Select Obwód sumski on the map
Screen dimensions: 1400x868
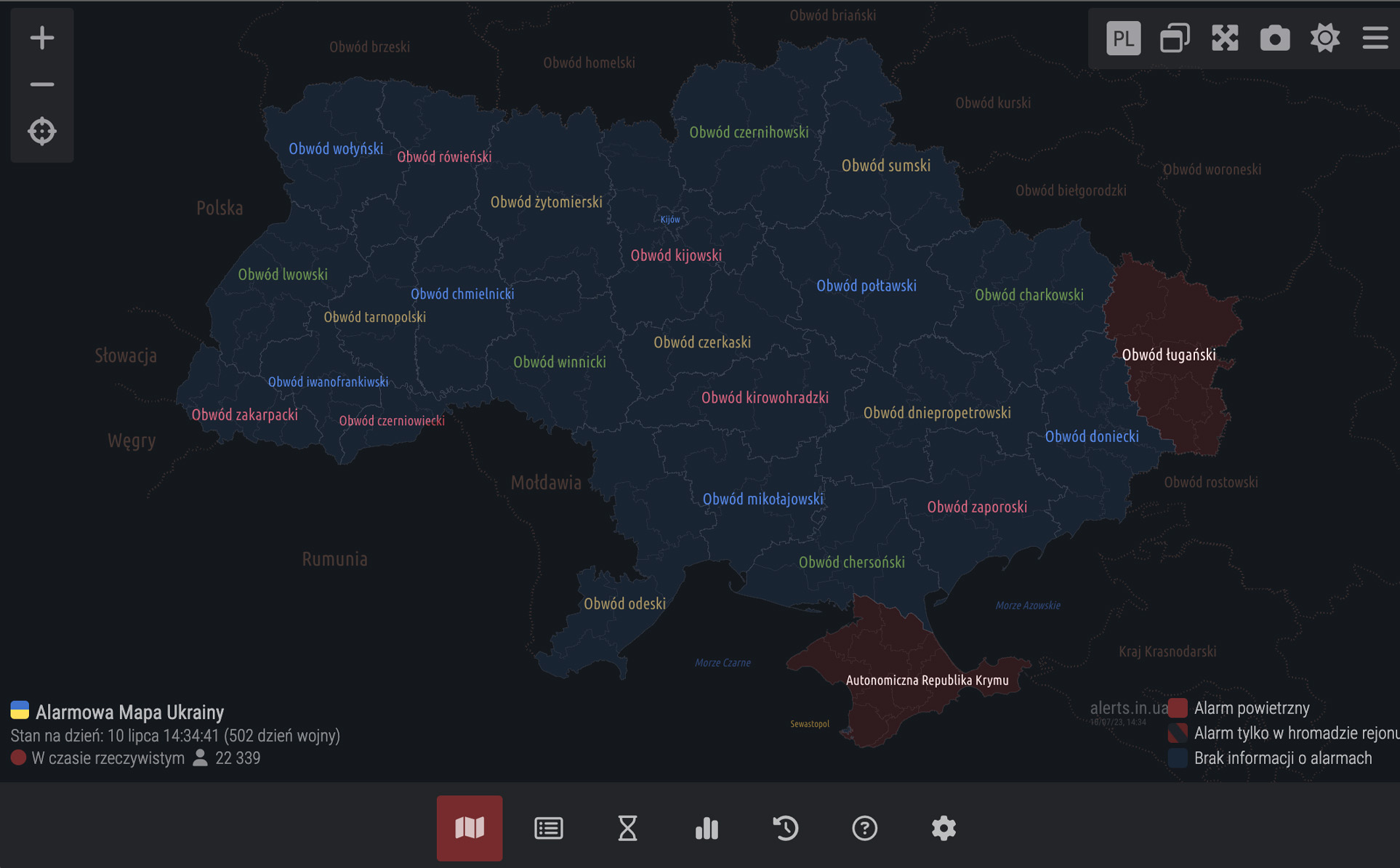pyautogui.click(x=886, y=165)
